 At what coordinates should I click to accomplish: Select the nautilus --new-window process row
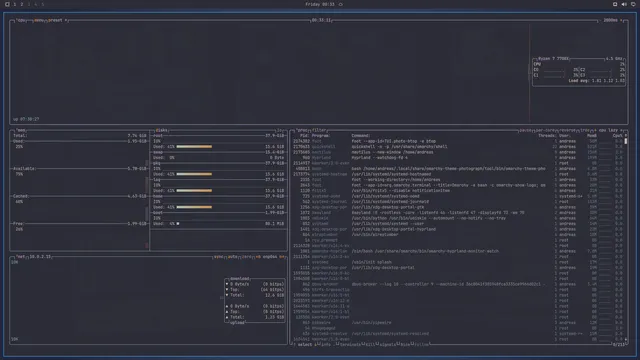point(457,152)
